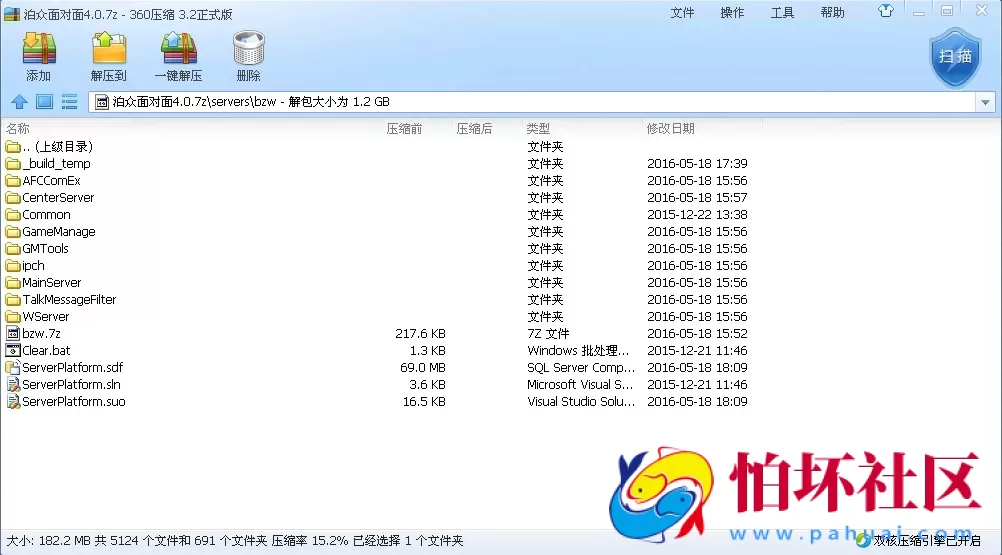Click the Microsoft Visual S... type cell
The width and height of the screenshot is (1002, 555).
click(580, 384)
